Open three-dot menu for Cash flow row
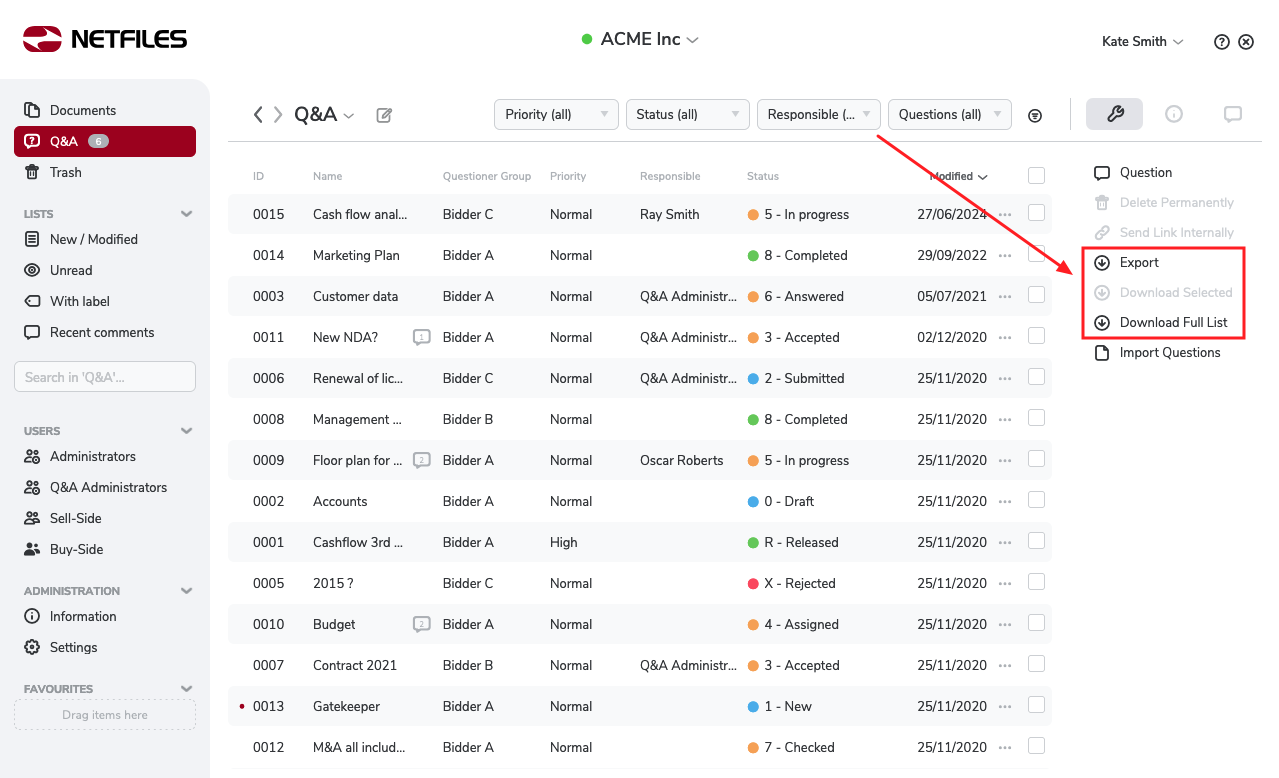Screen dimensions: 1279x778 tap(1005, 214)
